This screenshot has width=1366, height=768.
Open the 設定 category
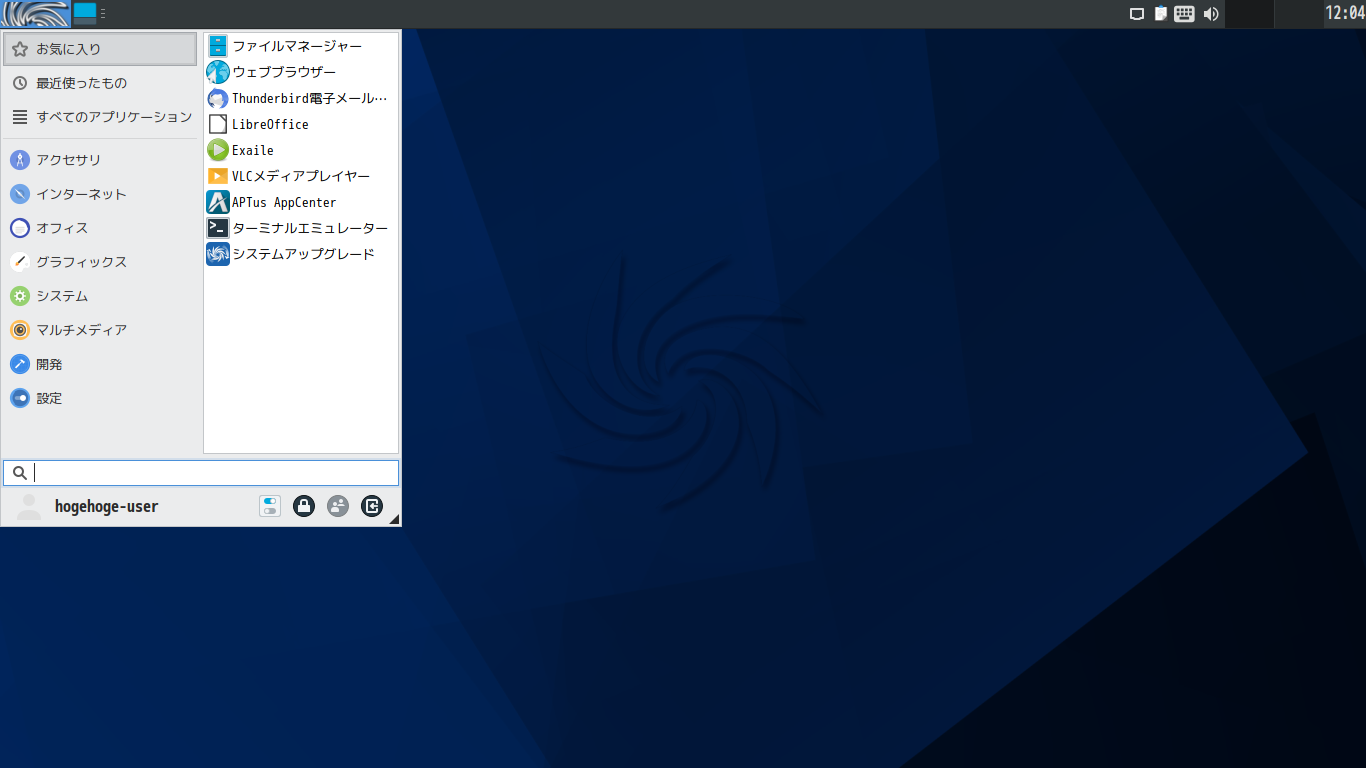click(100, 398)
